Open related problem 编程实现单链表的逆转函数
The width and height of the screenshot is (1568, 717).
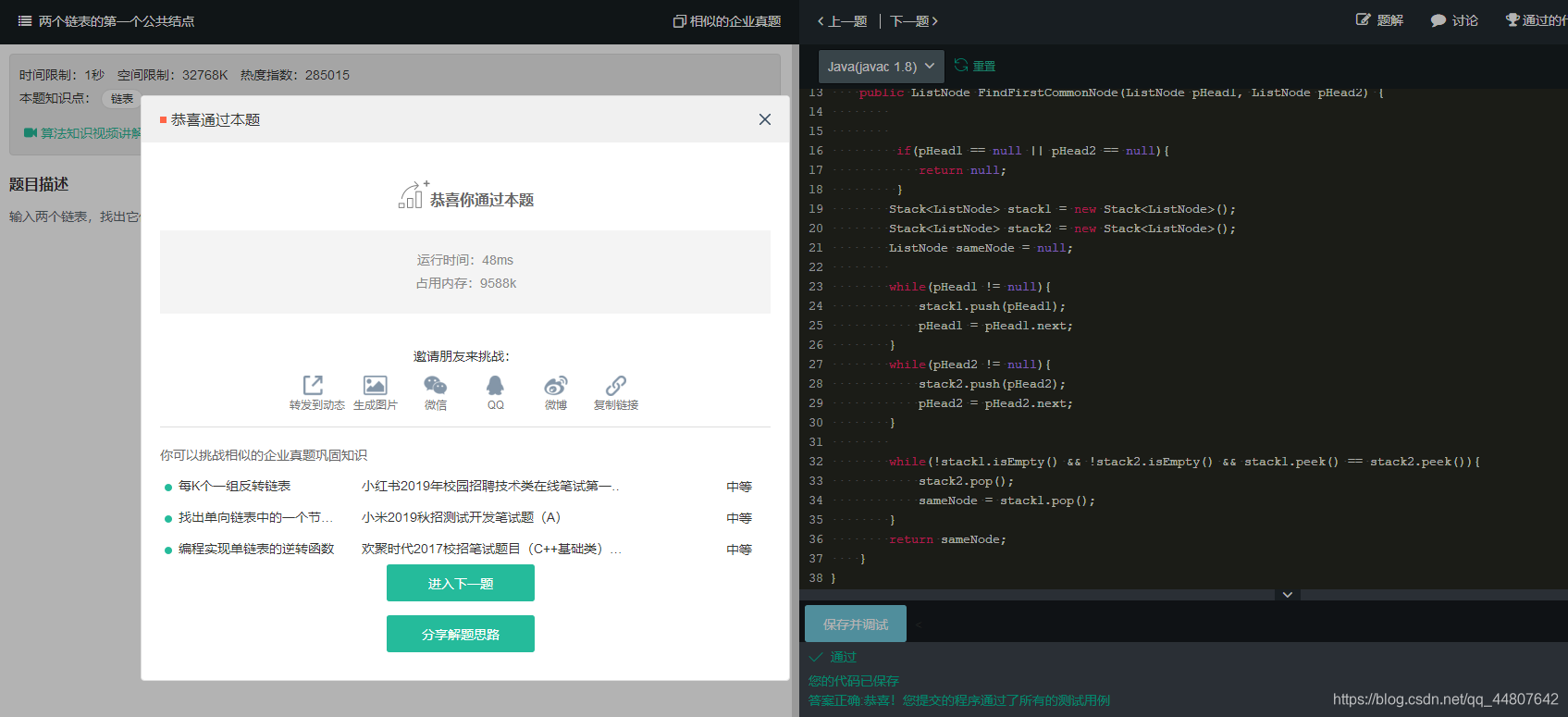coord(256,549)
